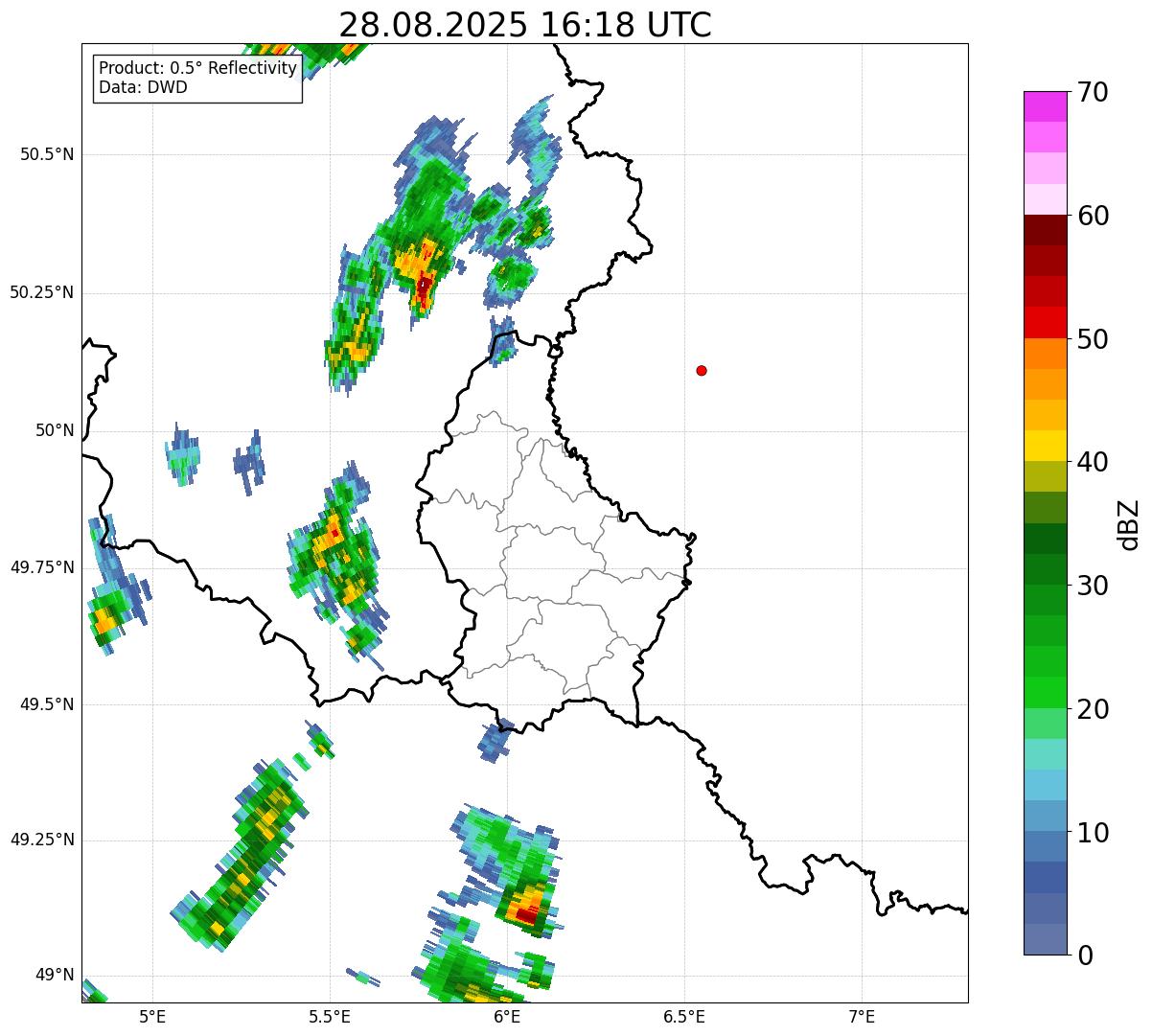Click the 49.75°N latitude label
This screenshot has width=1152, height=1036.
(x=41, y=567)
